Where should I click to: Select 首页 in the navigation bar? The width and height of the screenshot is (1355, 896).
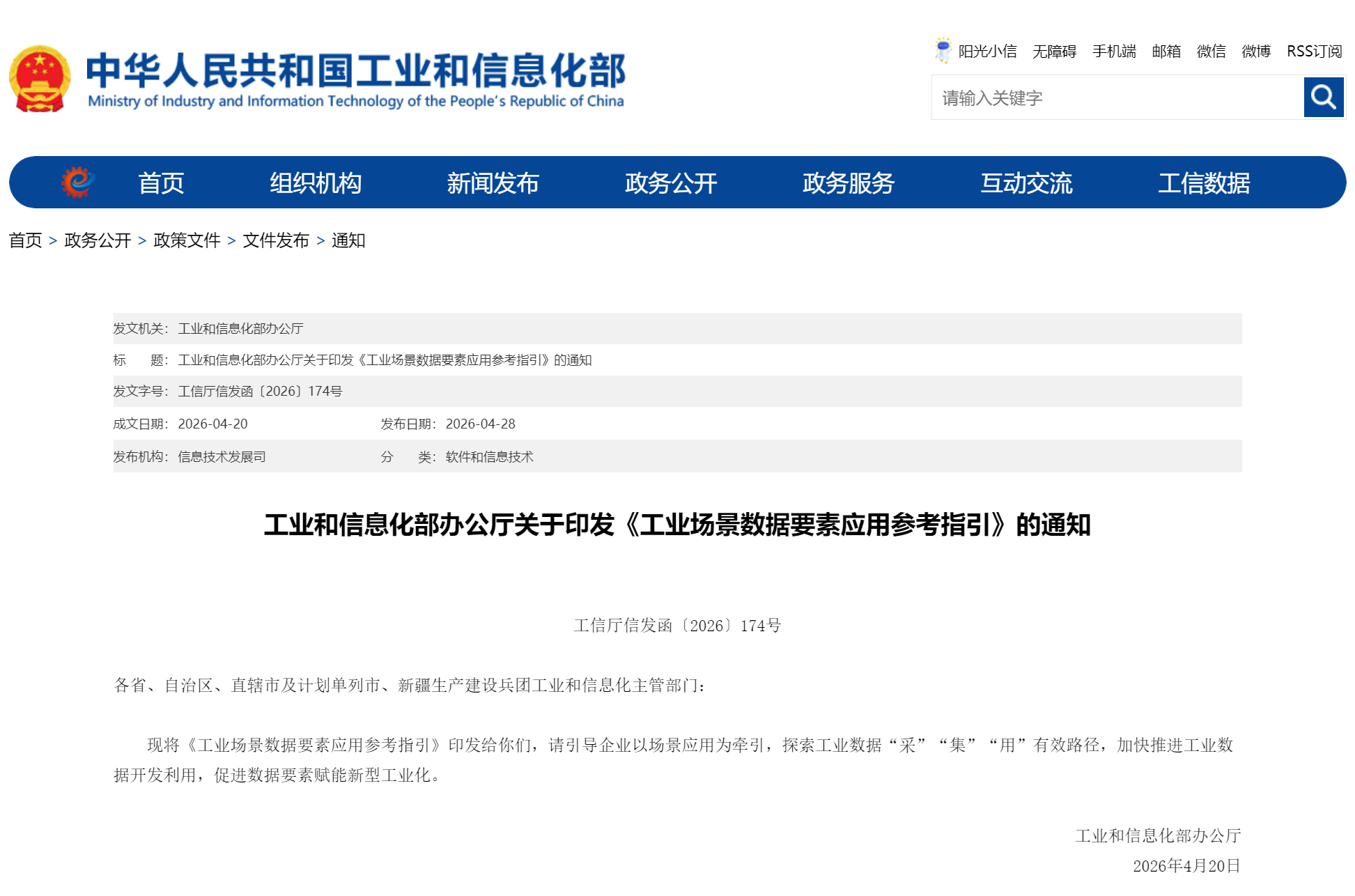coord(162,183)
